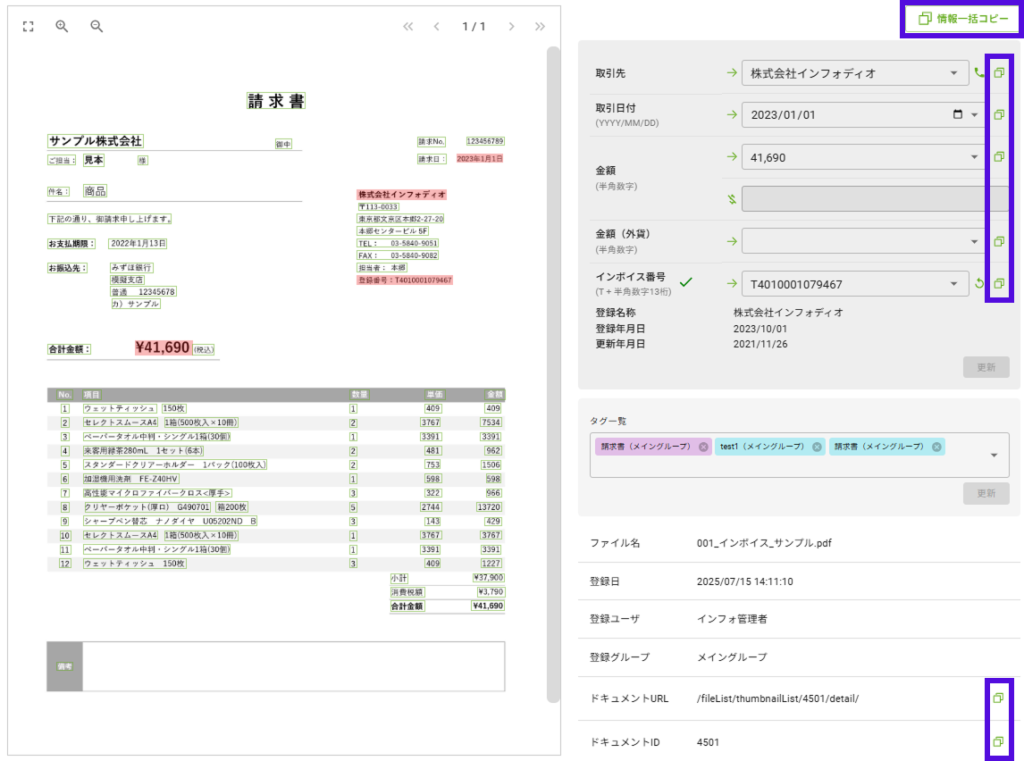Toggle fullscreen view of document viewer
This screenshot has height=761, width=1024.
coord(28,26)
